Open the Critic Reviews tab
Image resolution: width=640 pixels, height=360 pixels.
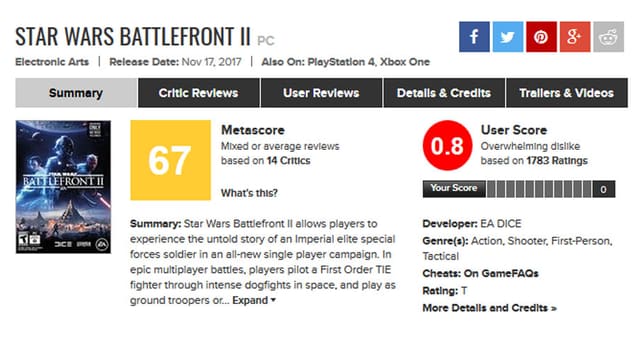[x=198, y=93]
